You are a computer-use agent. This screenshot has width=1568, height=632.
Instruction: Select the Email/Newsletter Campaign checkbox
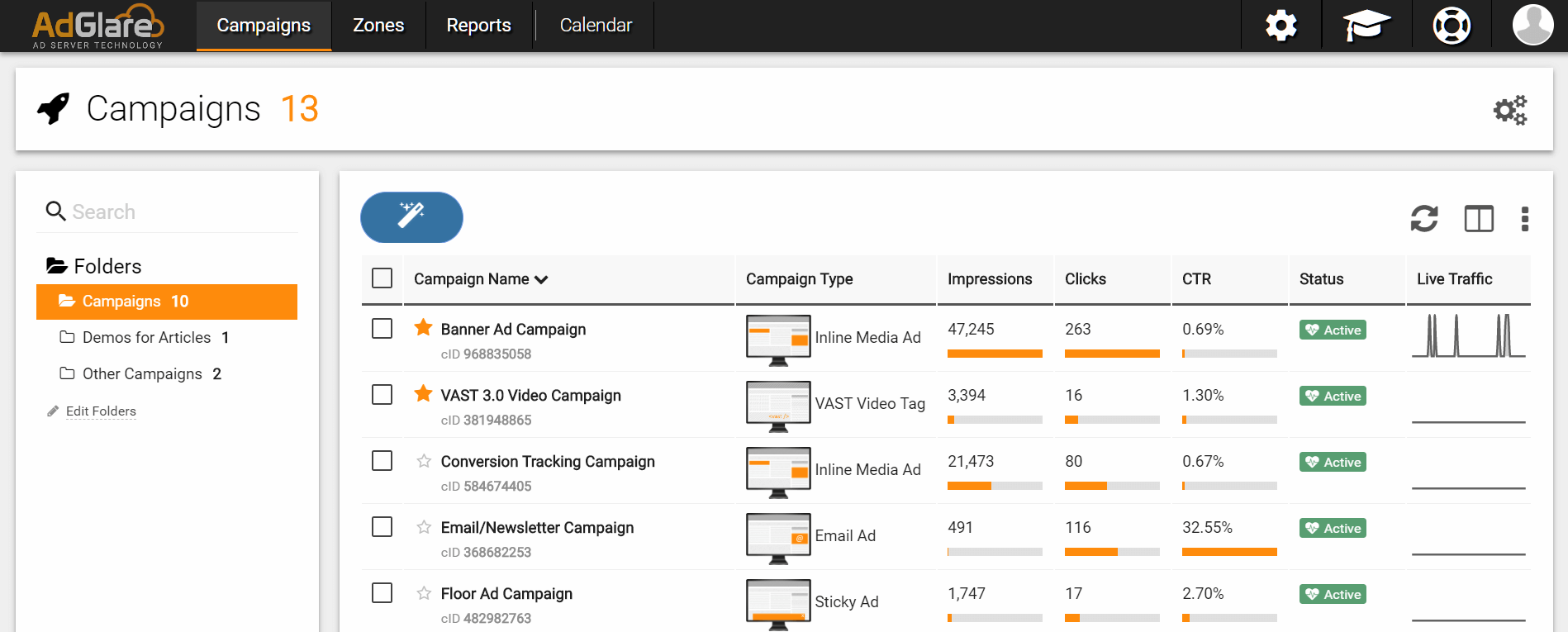(382, 527)
